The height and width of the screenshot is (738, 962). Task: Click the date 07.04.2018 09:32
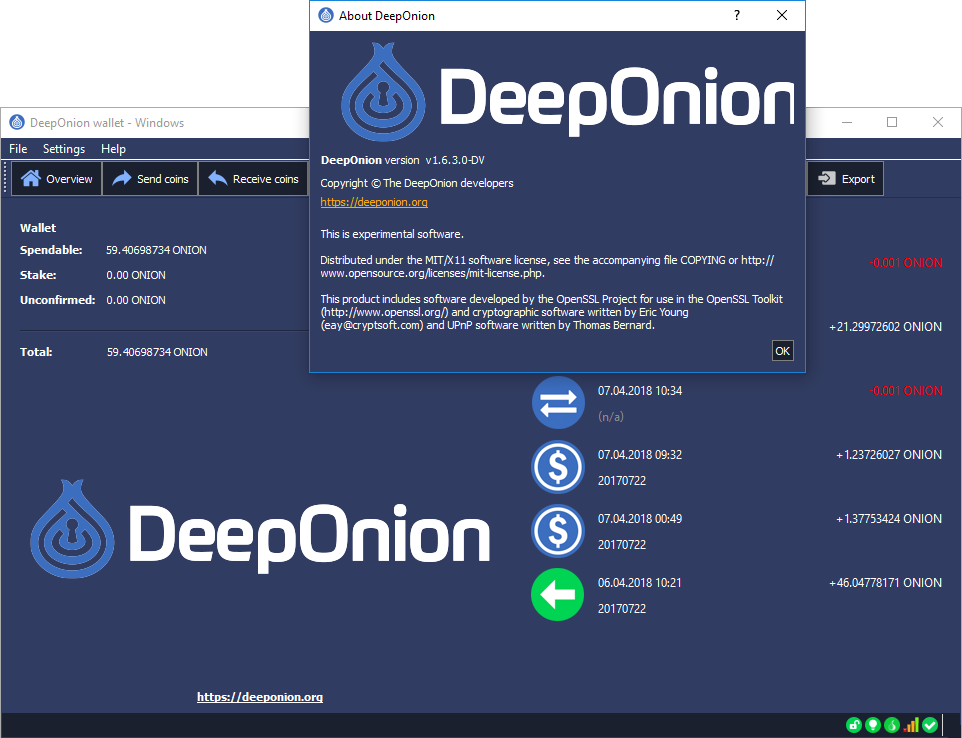tap(640, 455)
